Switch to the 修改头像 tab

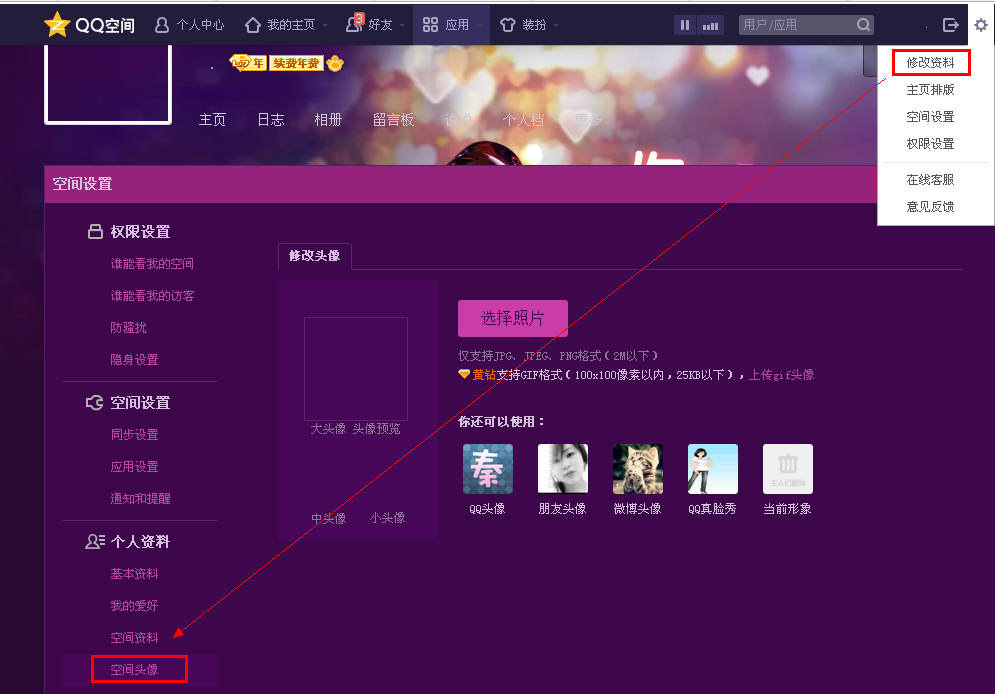(314, 256)
